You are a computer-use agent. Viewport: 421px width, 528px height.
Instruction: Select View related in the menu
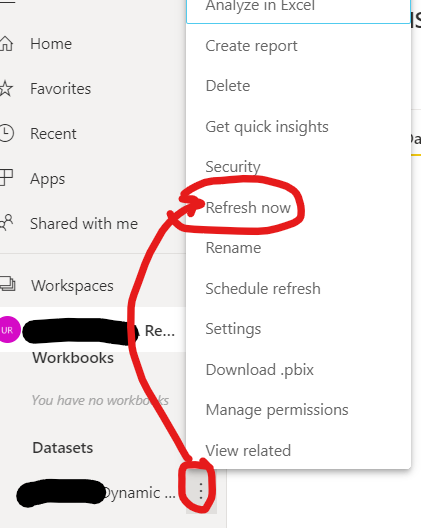click(x=248, y=451)
